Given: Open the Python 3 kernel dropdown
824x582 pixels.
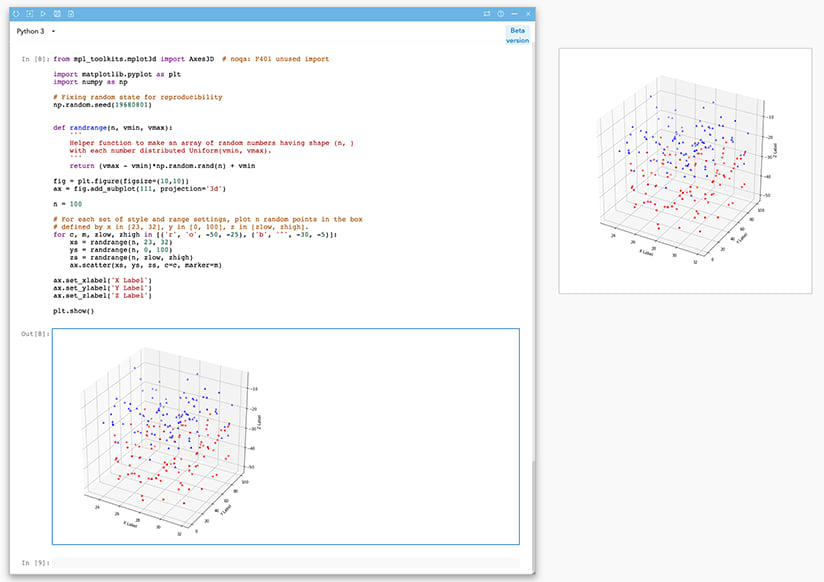Looking at the screenshot, I should tap(35, 32).
